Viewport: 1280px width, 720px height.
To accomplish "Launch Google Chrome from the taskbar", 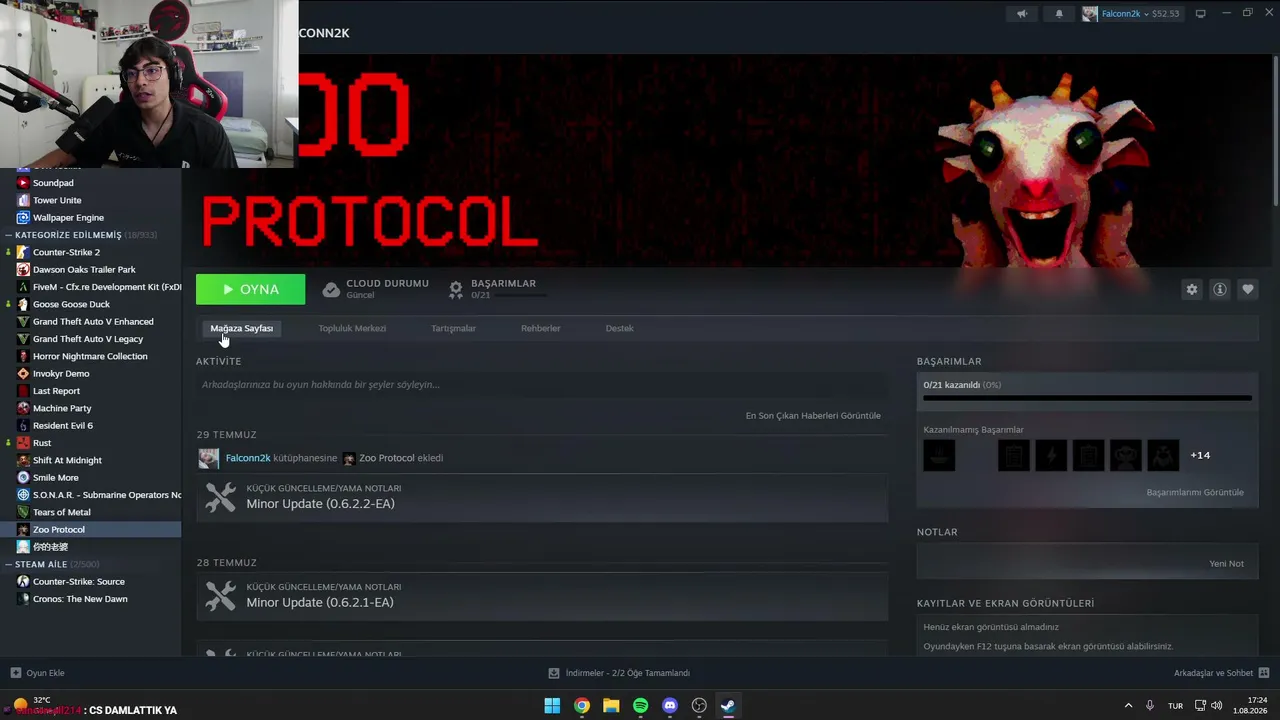I will tap(581, 706).
